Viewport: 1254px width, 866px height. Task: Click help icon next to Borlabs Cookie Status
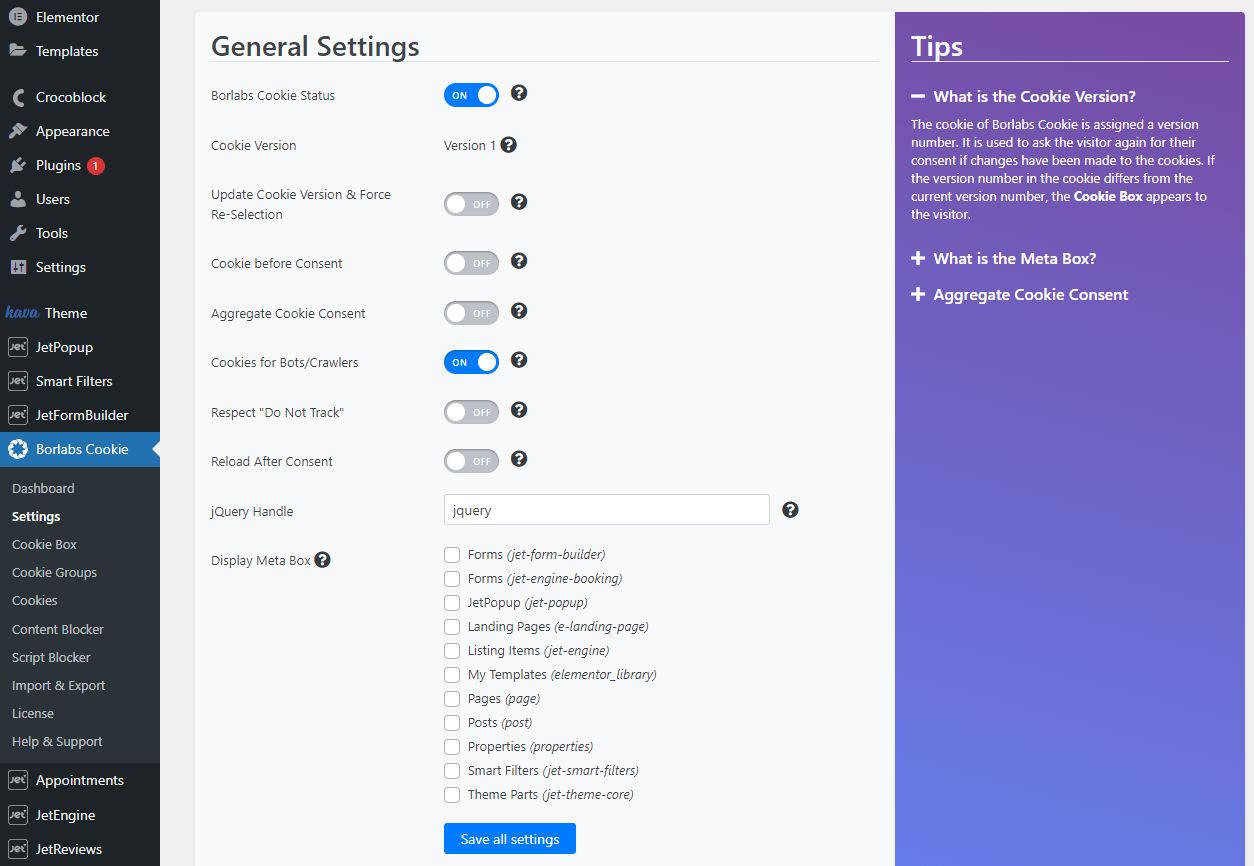pos(519,93)
